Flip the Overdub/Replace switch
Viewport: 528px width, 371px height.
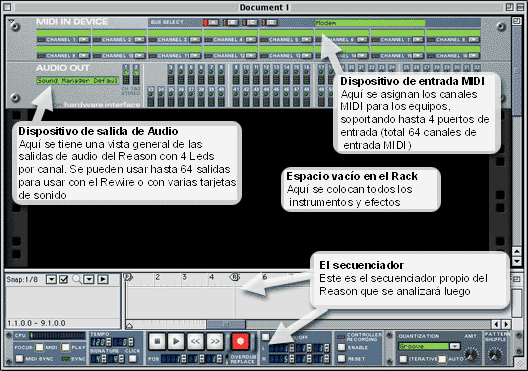227,359
